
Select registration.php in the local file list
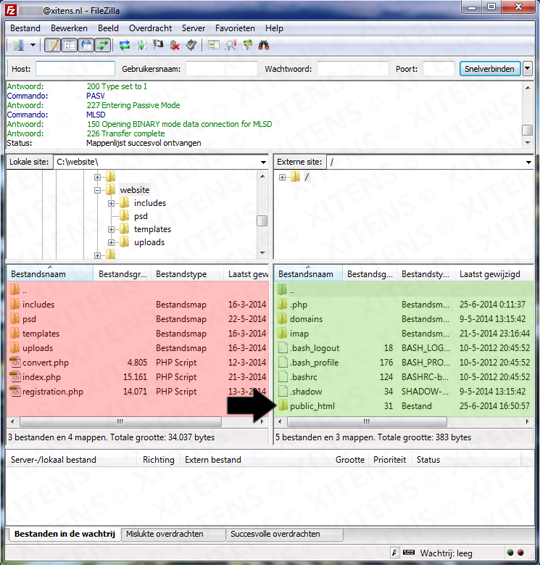[53, 392]
